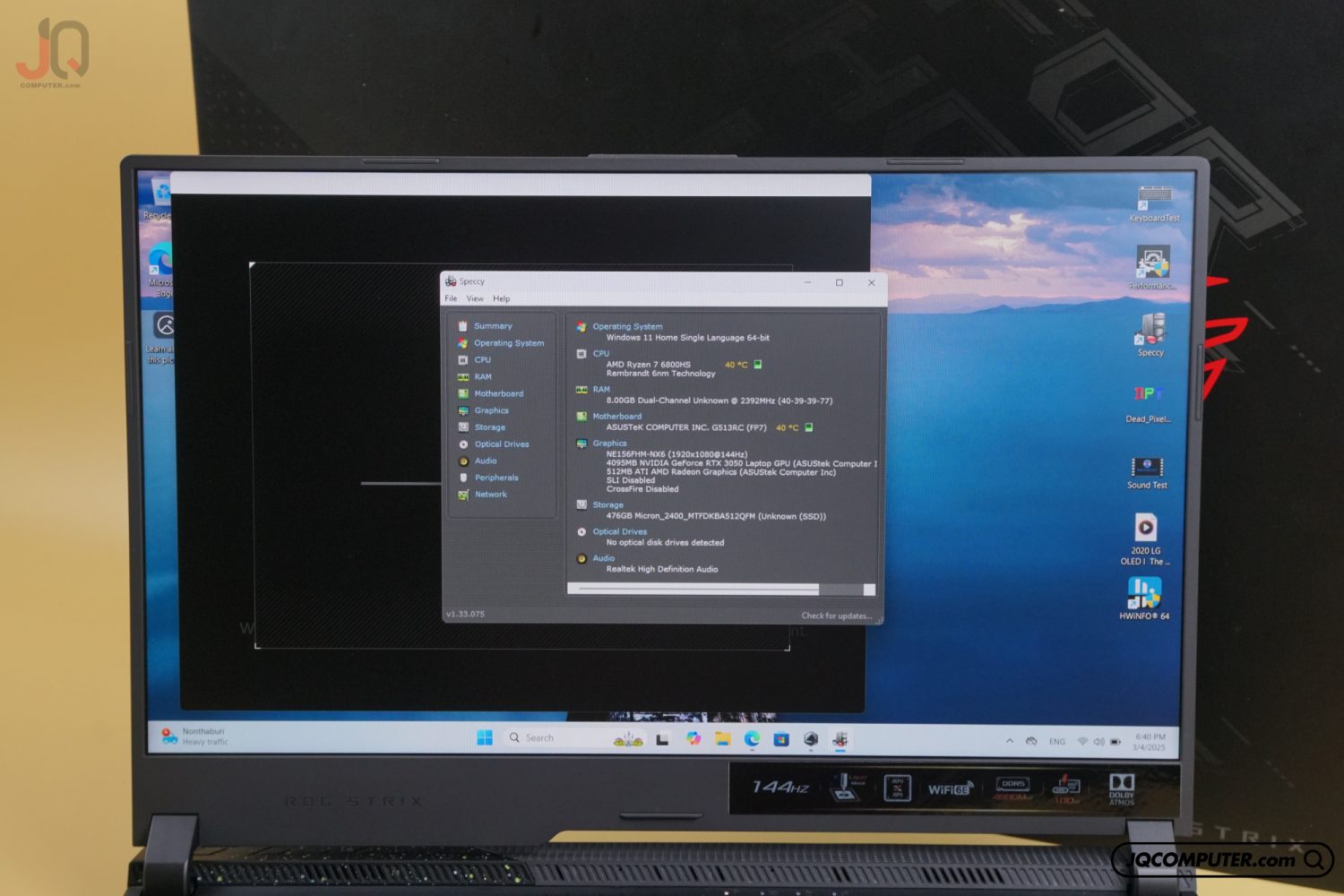Select Audio in the left sidebar
The image size is (1344, 896).
477,461
